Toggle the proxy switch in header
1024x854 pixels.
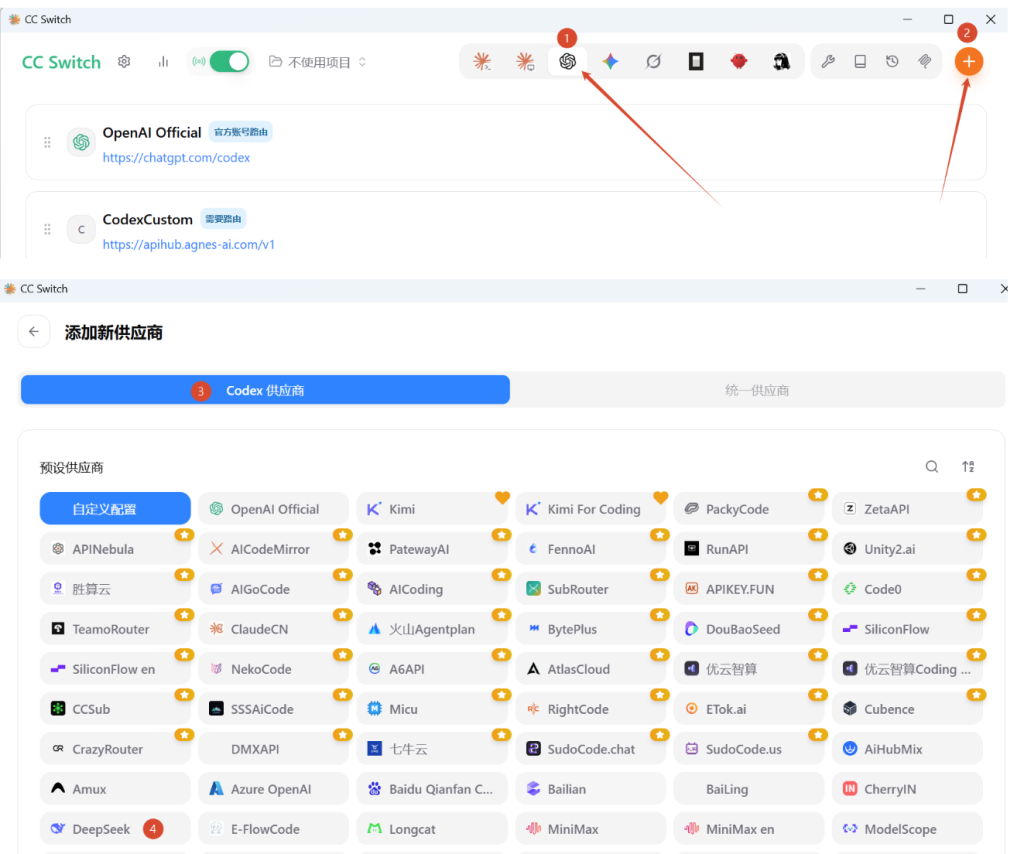coord(229,61)
